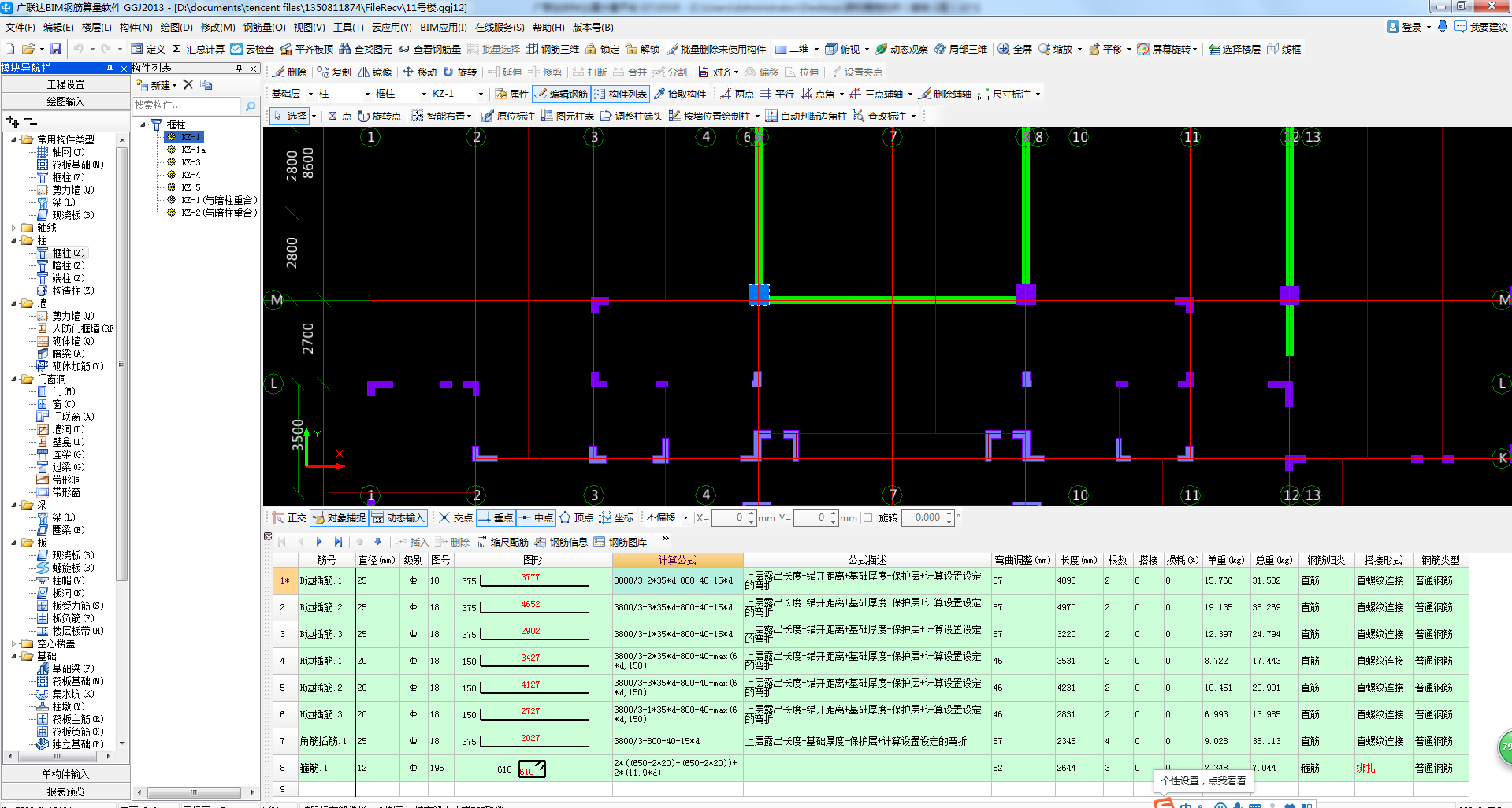The width and height of the screenshot is (1512, 808).
Task: Click the 报表预览 report preview button
Action: [65, 791]
